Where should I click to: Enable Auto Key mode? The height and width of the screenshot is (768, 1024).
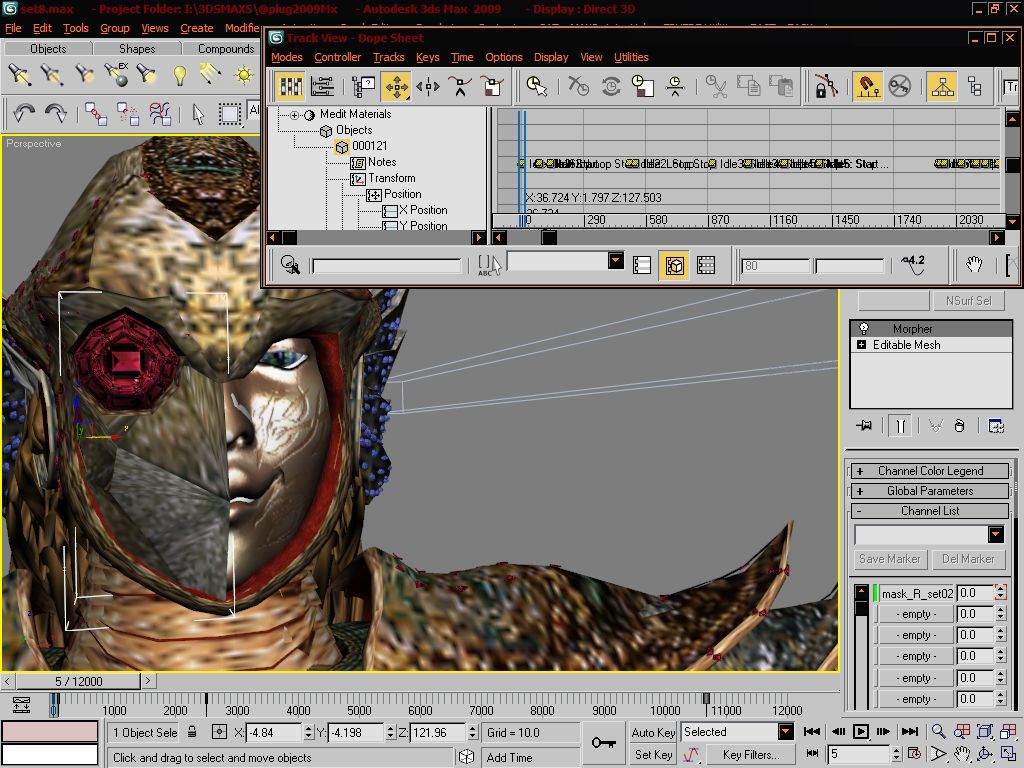pos(652,732)
